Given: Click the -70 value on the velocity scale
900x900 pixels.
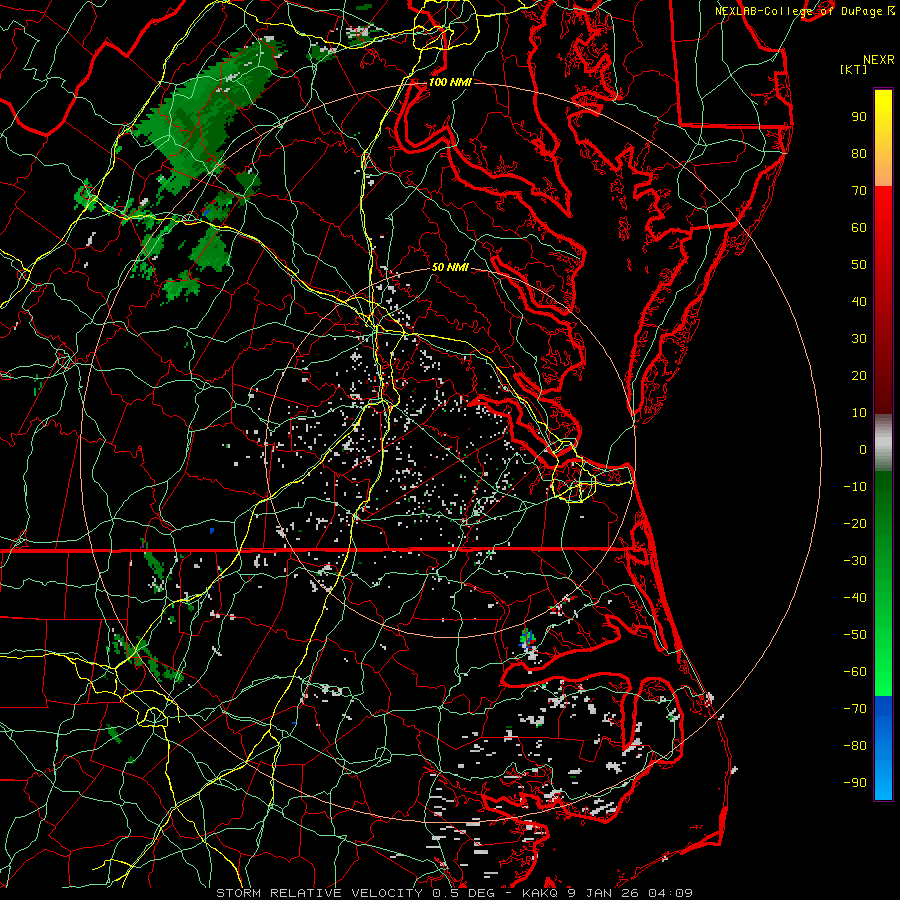Looking at the screenshot, I should point(855,708).
